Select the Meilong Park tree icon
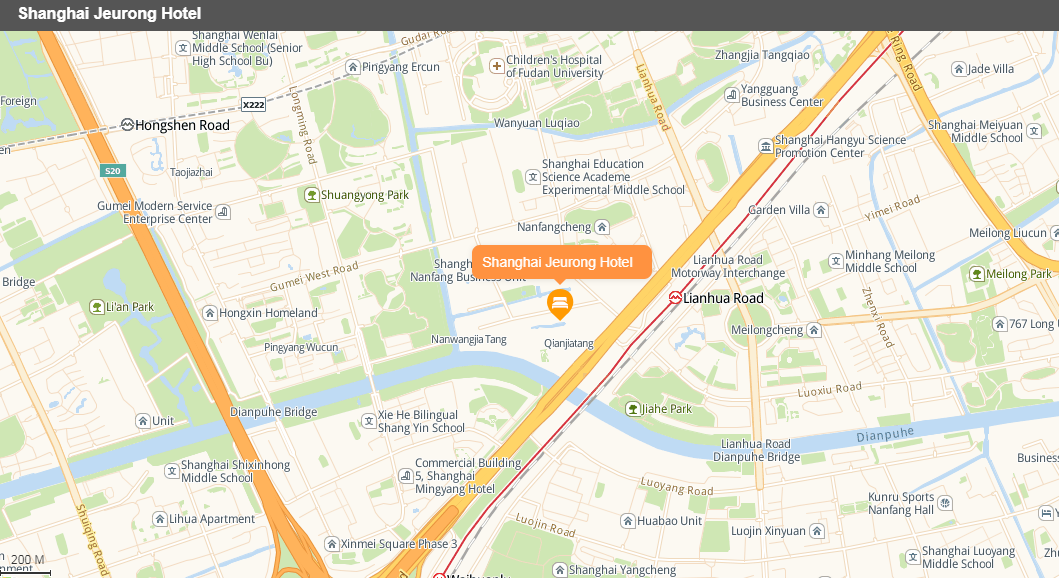 click(977, 274)
